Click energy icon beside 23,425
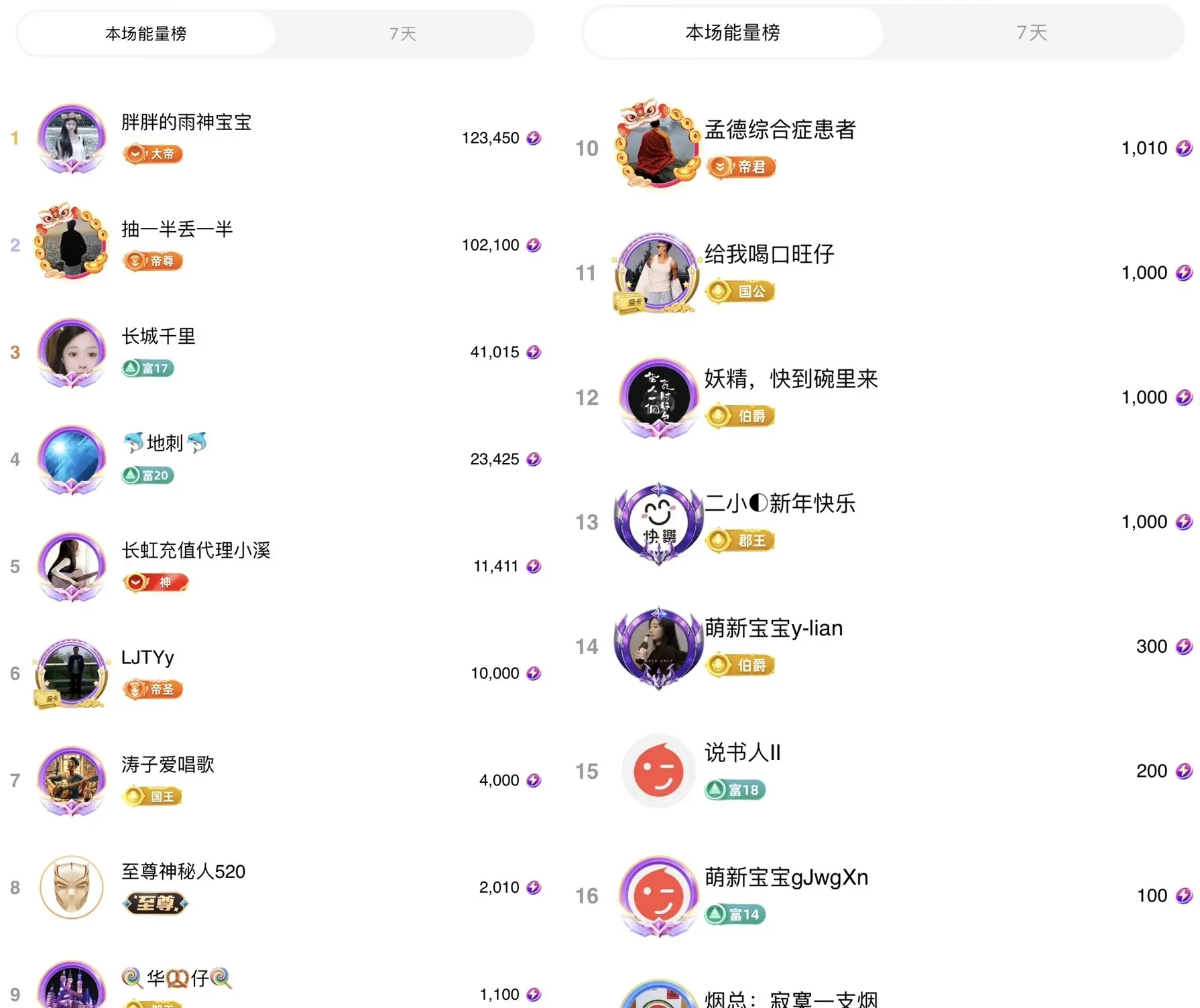1200x1008 pixels. 534,459
